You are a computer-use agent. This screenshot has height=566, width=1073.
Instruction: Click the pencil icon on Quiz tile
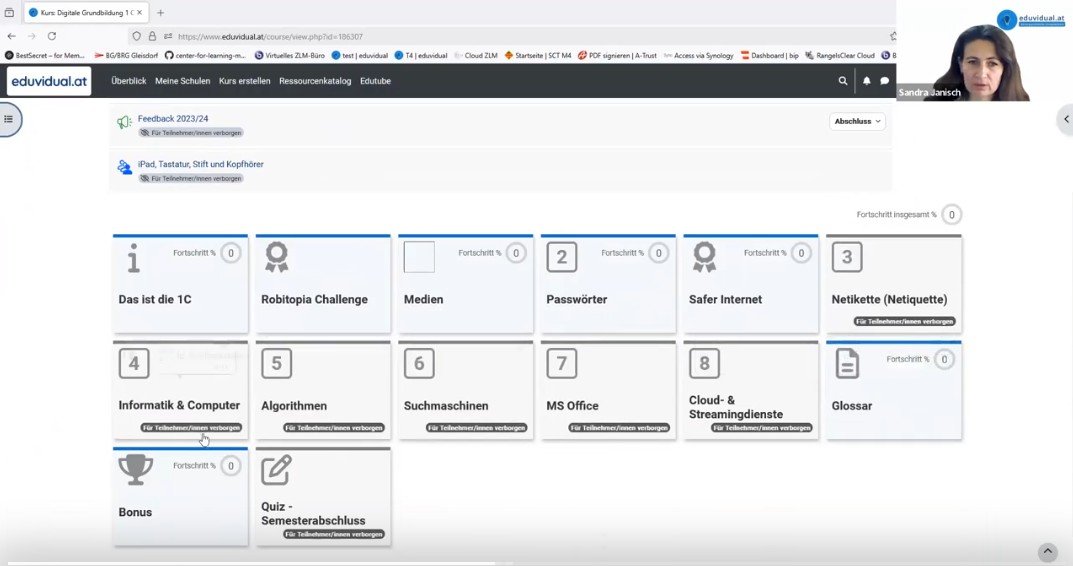(x=276, y=469)
